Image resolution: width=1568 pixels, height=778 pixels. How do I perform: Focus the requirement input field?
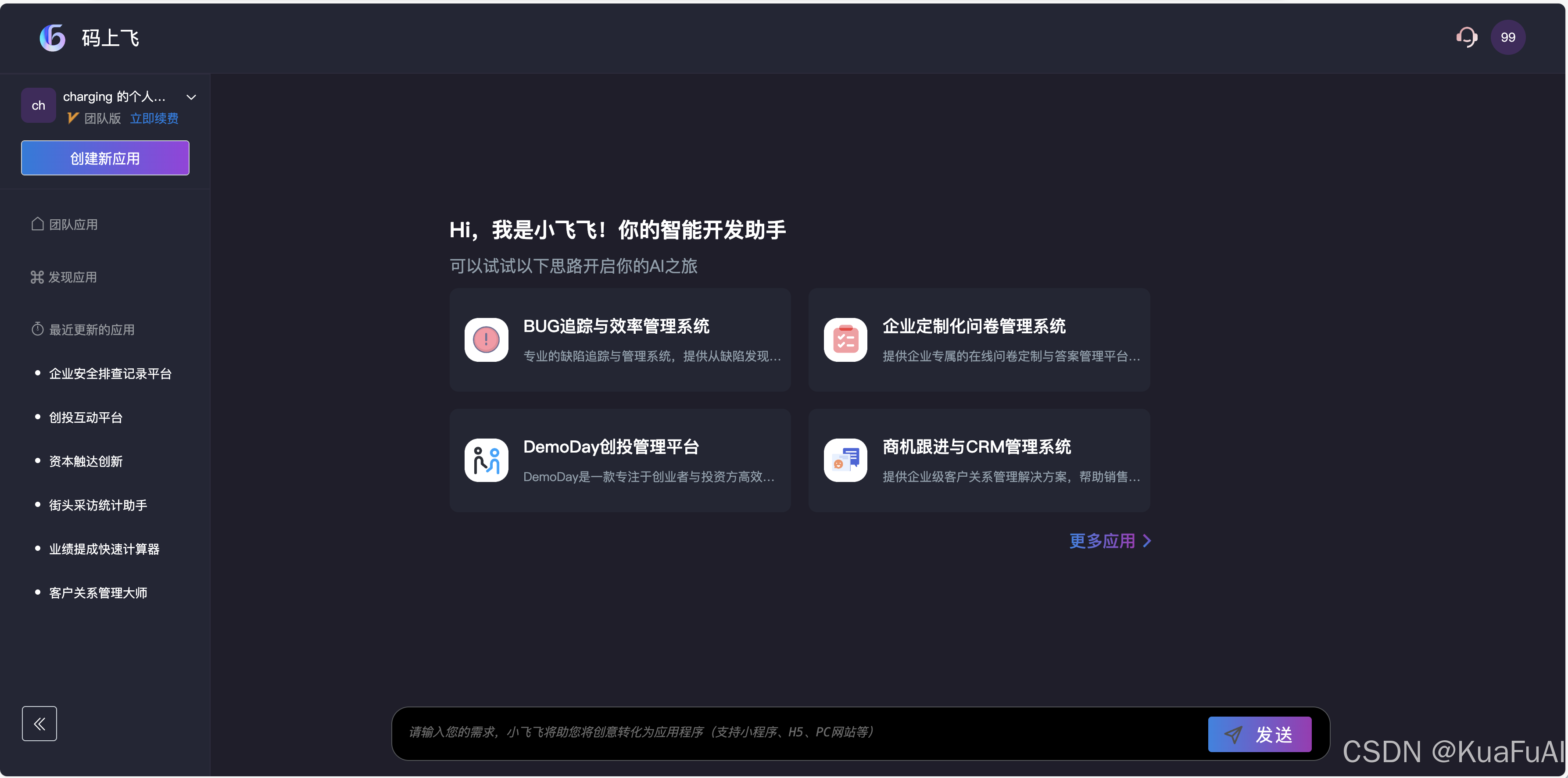[x=791, y=732]
